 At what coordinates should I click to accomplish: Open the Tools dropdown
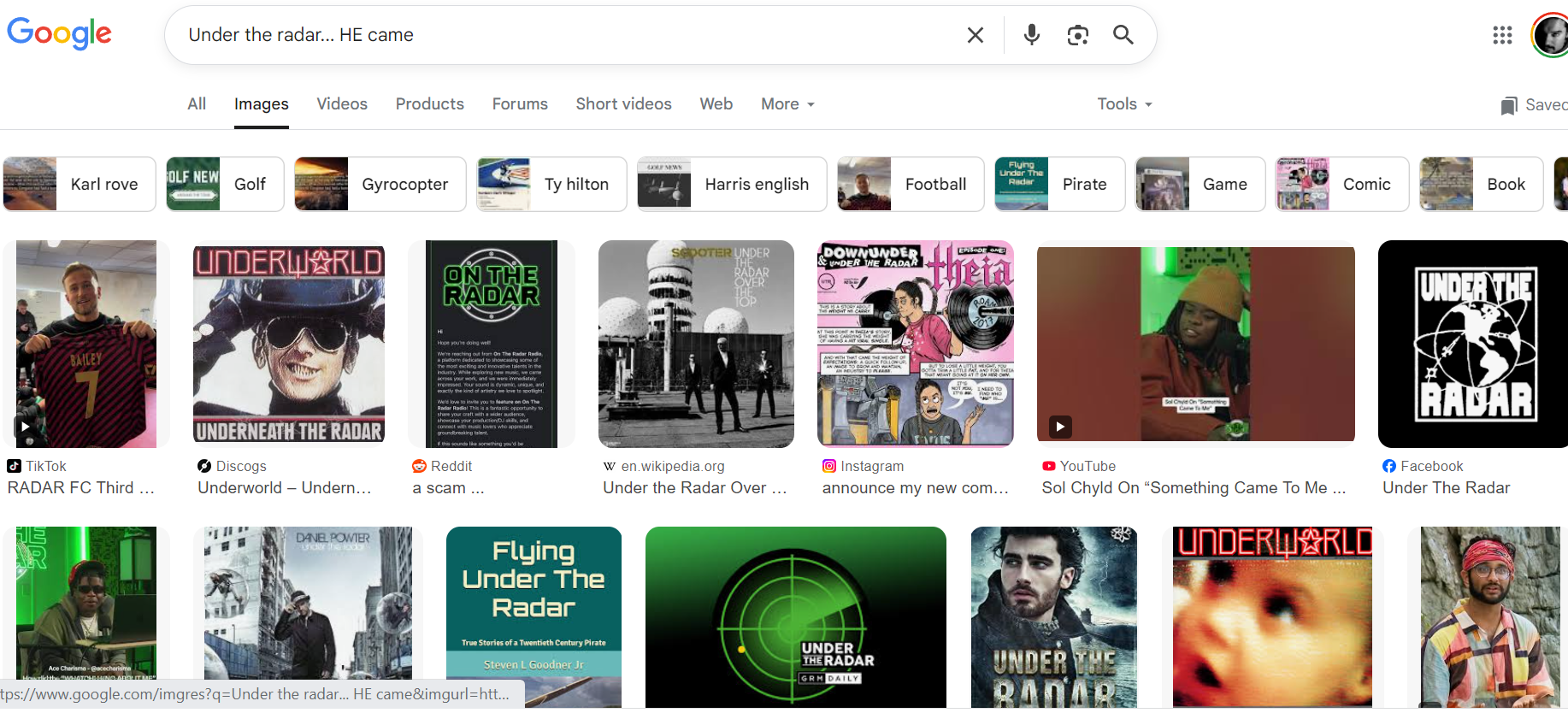tap(1124, 104)
